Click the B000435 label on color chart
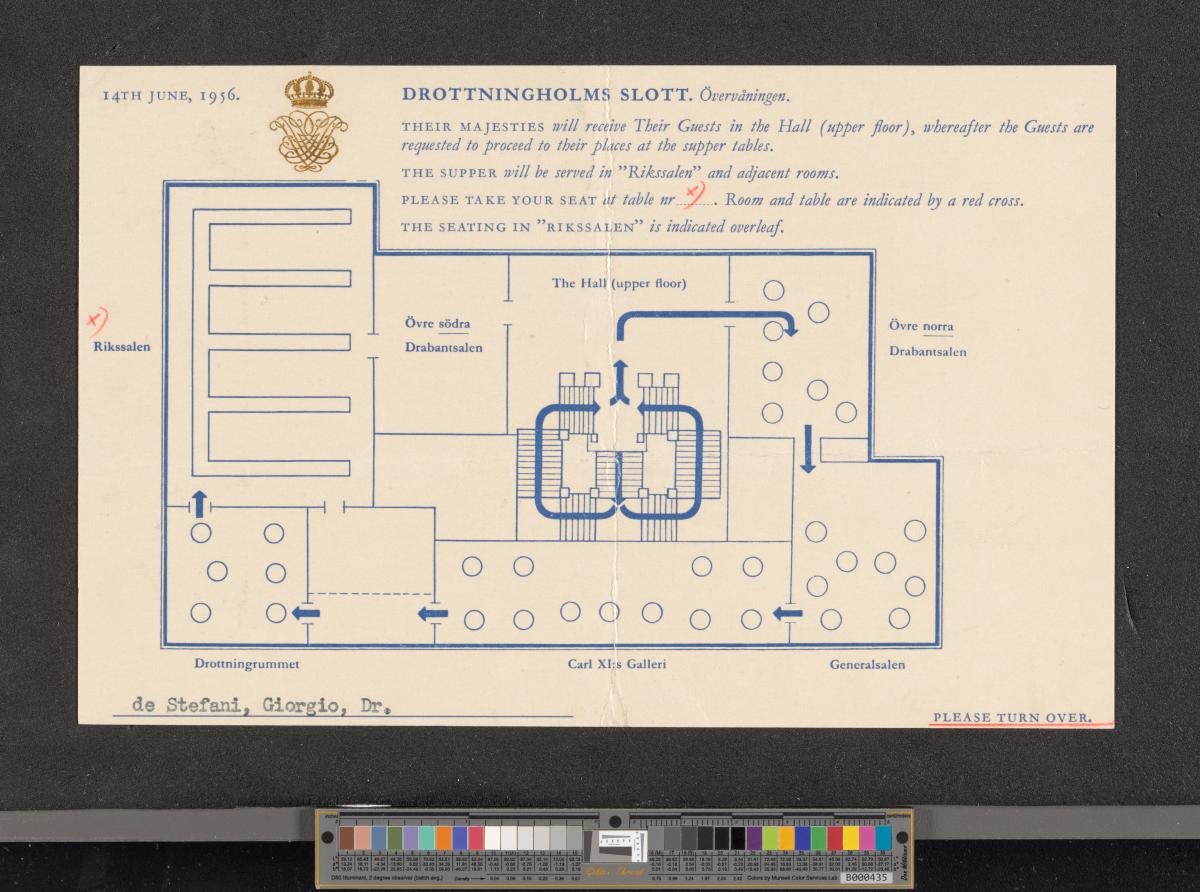 pyautogui.click(x=865, y=877)
